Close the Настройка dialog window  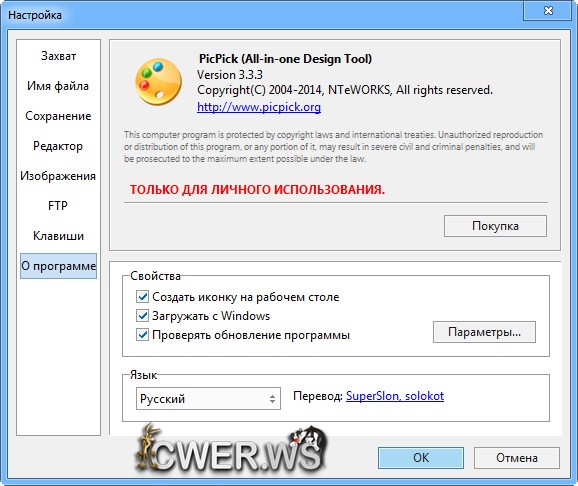click(548, 10)
